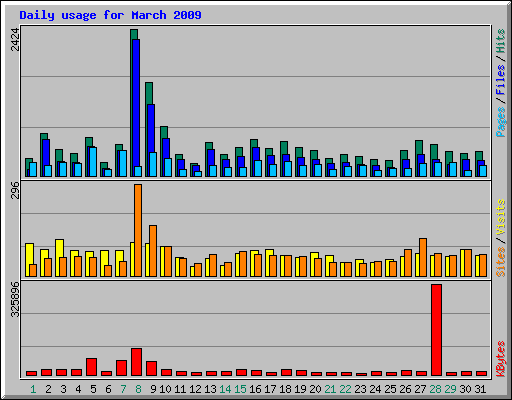Select the red KBytes bar for day 5
Image resolution: width=512 pixels, height=400 pixels.
click(x=91, y=367)
